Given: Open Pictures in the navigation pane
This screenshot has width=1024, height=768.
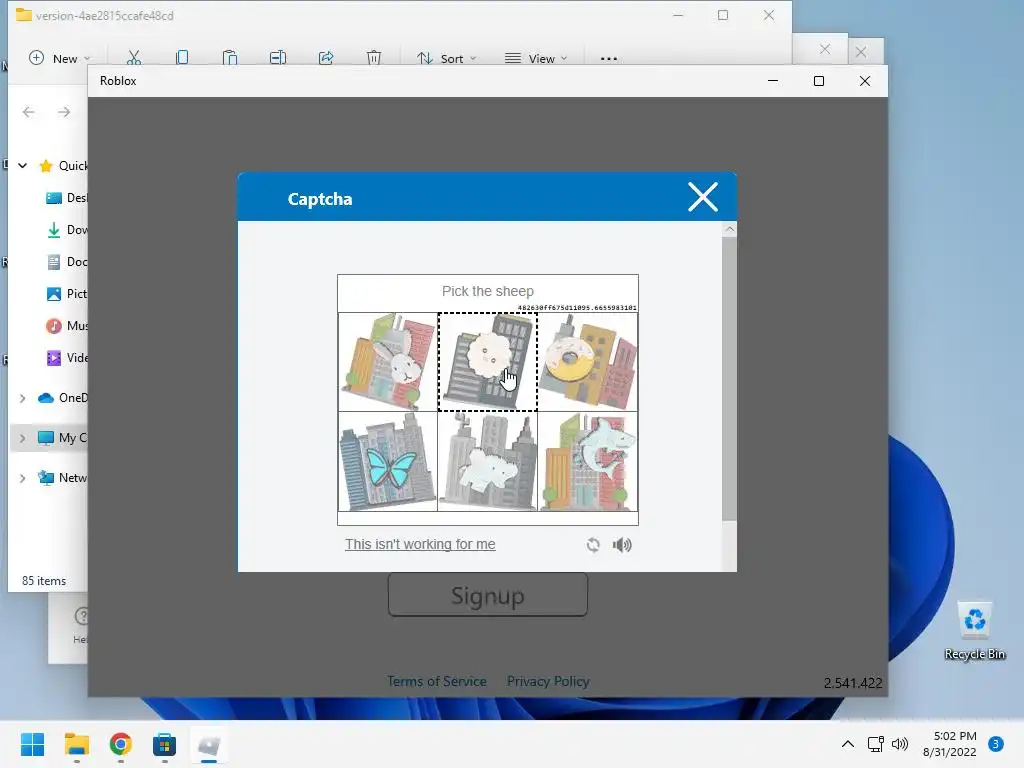Looking at the screenshot, I should click(x=67, y=294).
